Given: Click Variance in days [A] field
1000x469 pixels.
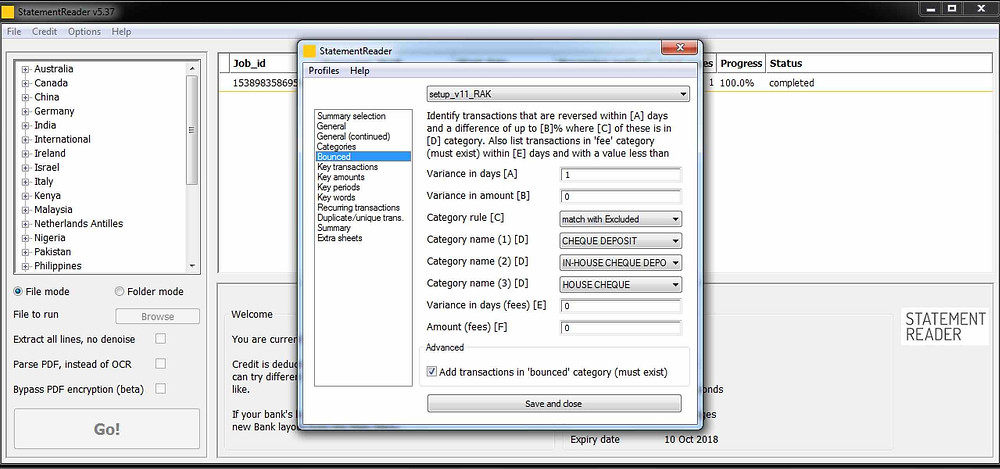Looking at the screenshot, I should (621, 175).
